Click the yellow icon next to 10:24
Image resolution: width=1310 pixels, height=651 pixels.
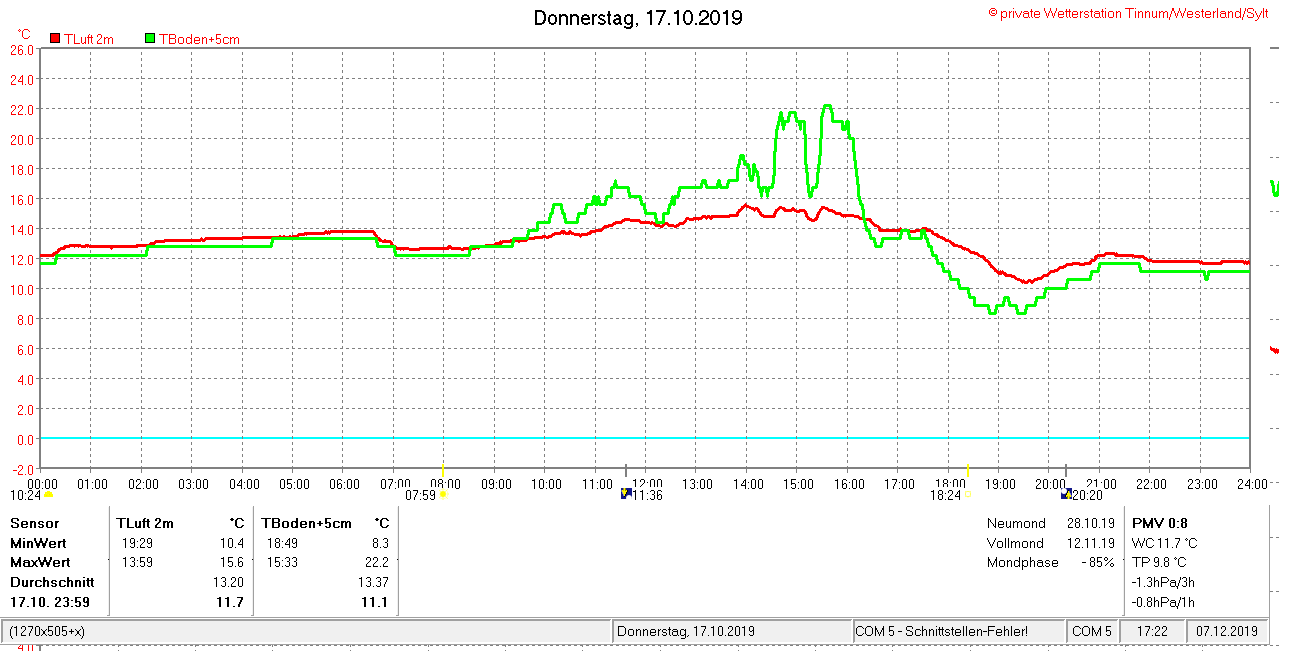click(x=48, y=494)
